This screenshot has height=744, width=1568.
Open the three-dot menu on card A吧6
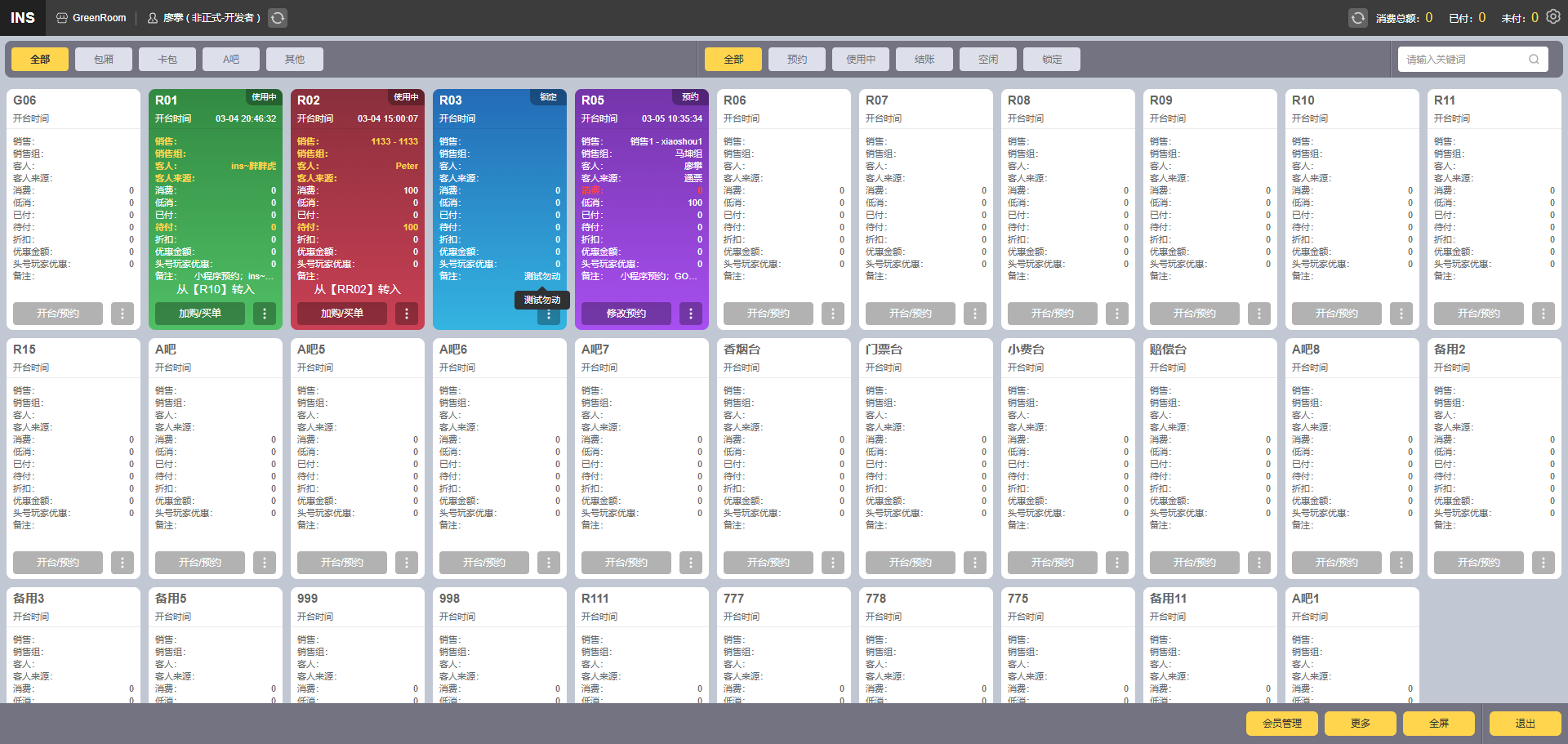click(549, 563)
